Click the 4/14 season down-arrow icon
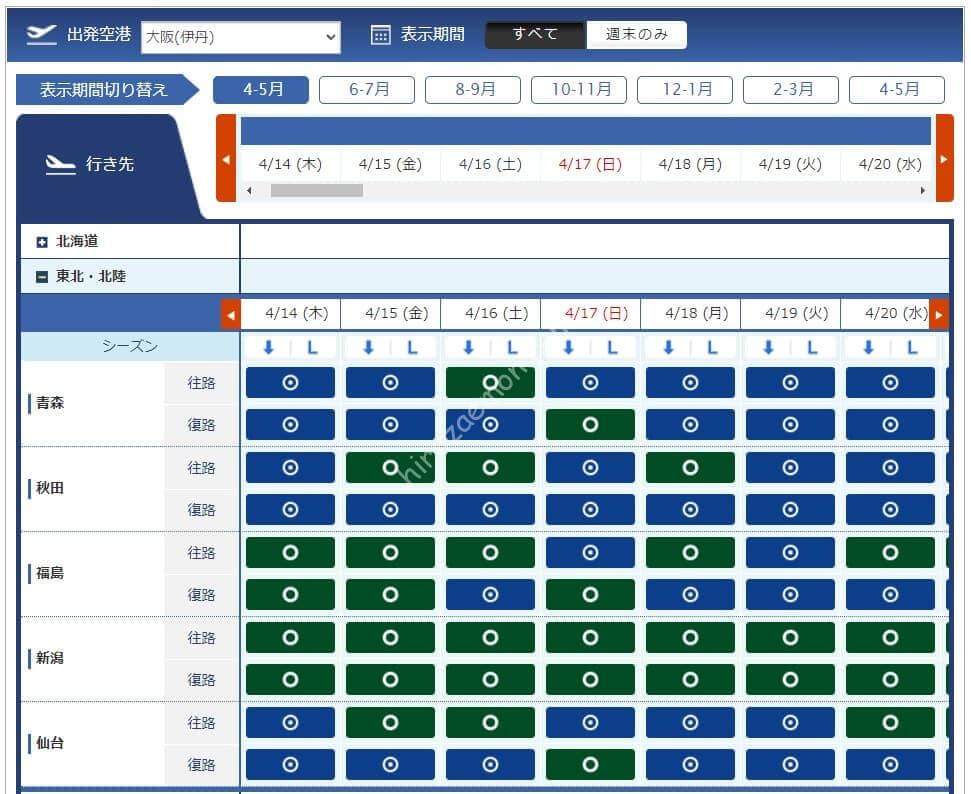The width and height of the screenshot is (971, 794). (268, 347)
